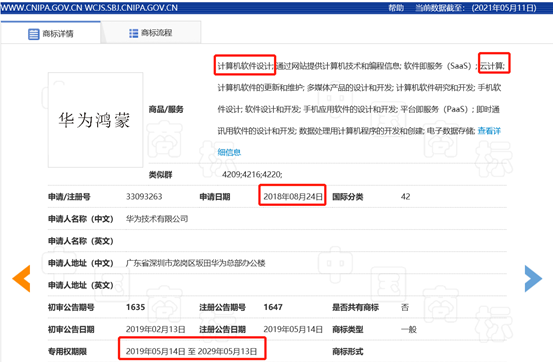Click the 初审公告期号 label

[x=71, y=307]
